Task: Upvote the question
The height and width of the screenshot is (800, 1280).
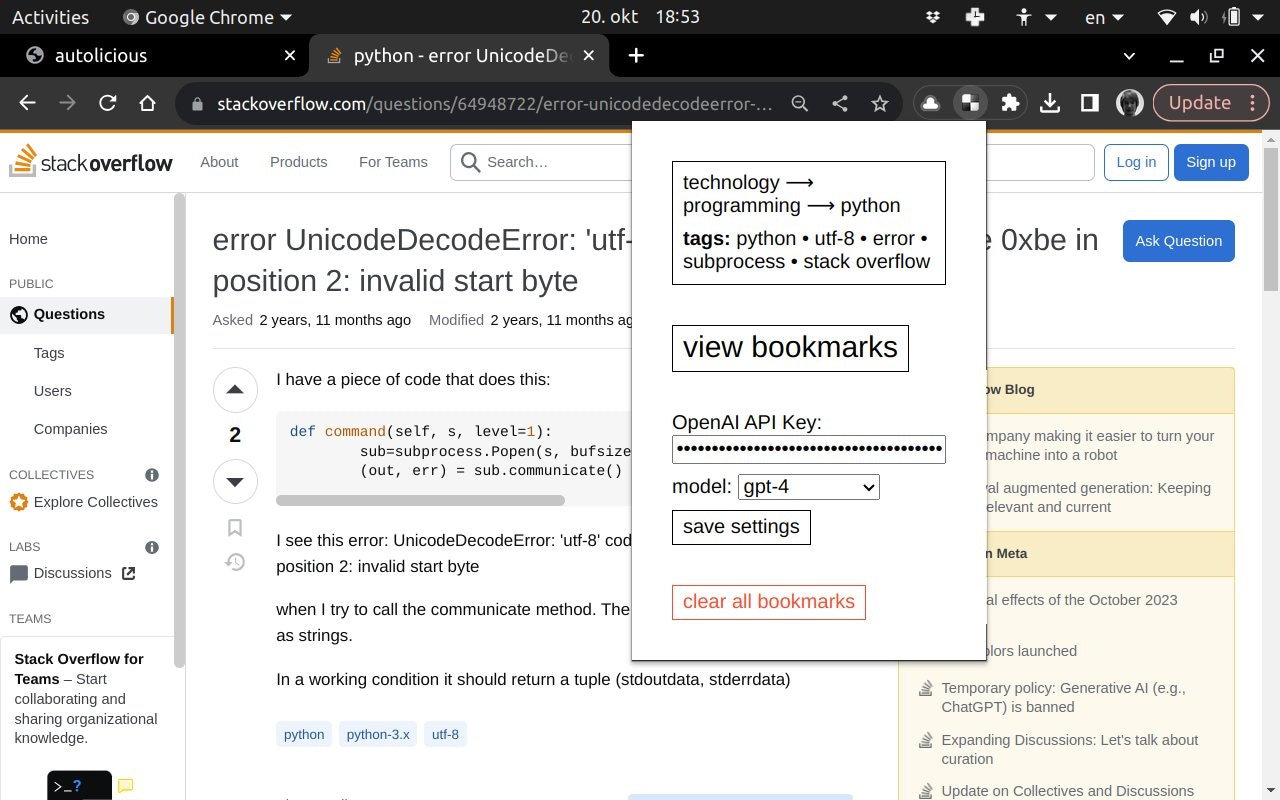Action: (235, 390)
